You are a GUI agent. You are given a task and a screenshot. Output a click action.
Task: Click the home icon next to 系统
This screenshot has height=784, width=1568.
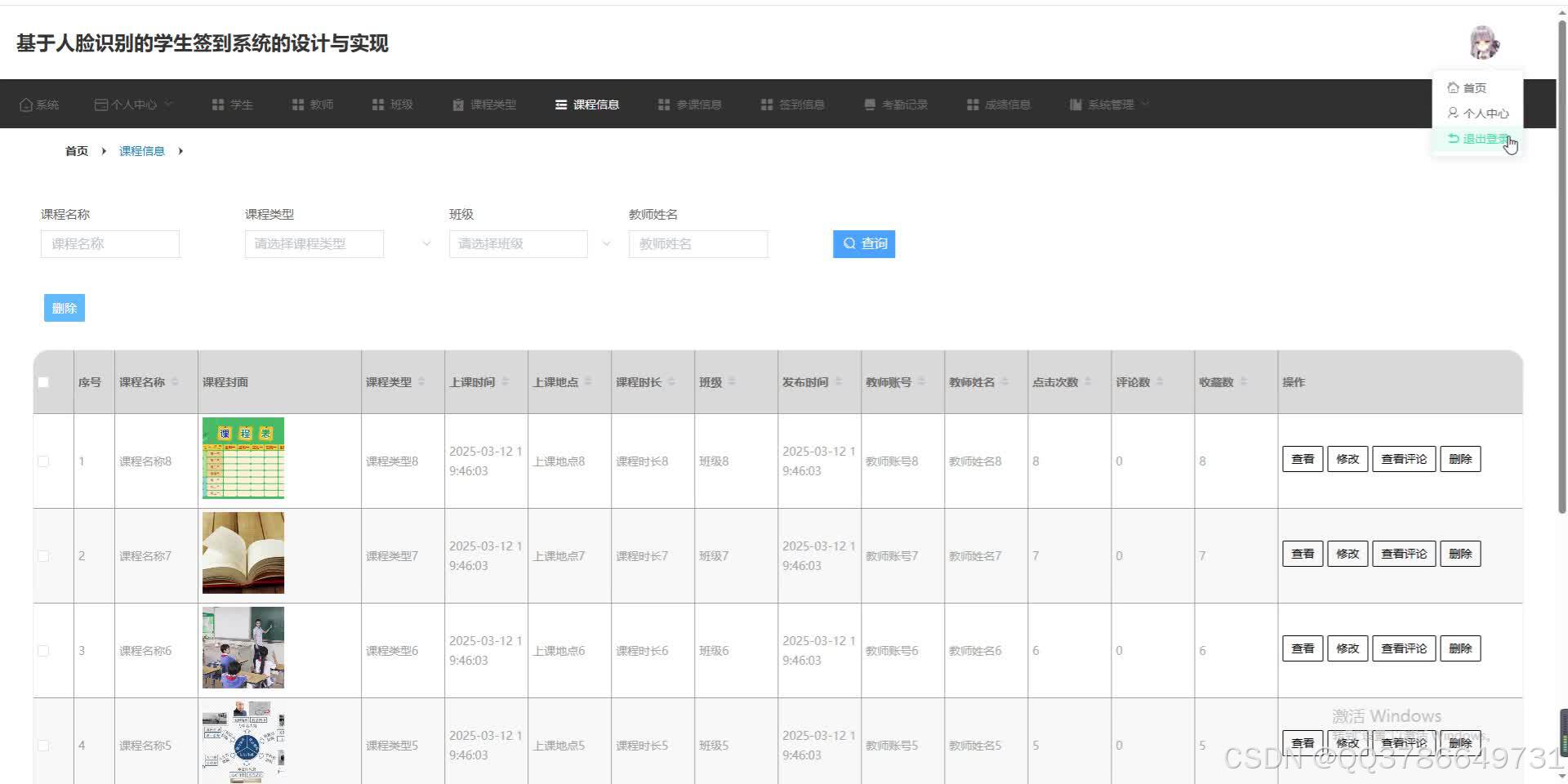(x=26, y=105)
